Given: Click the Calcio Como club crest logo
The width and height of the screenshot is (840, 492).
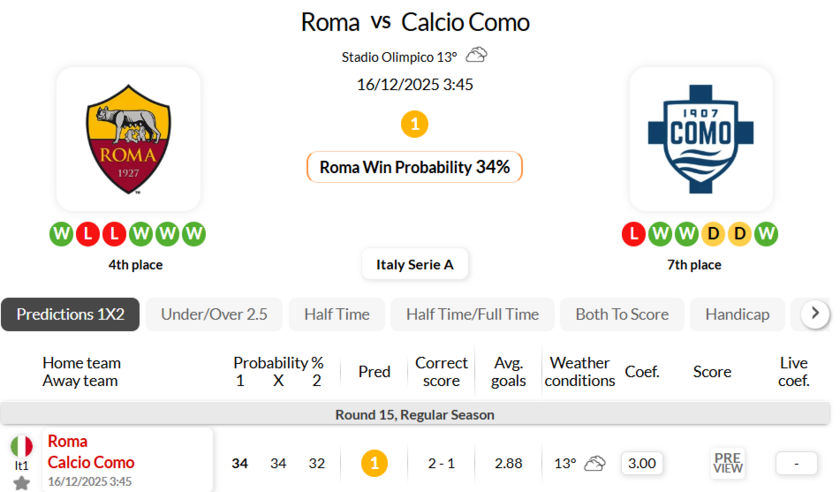Looking at the screenshot, I should [x=701, y=139].
